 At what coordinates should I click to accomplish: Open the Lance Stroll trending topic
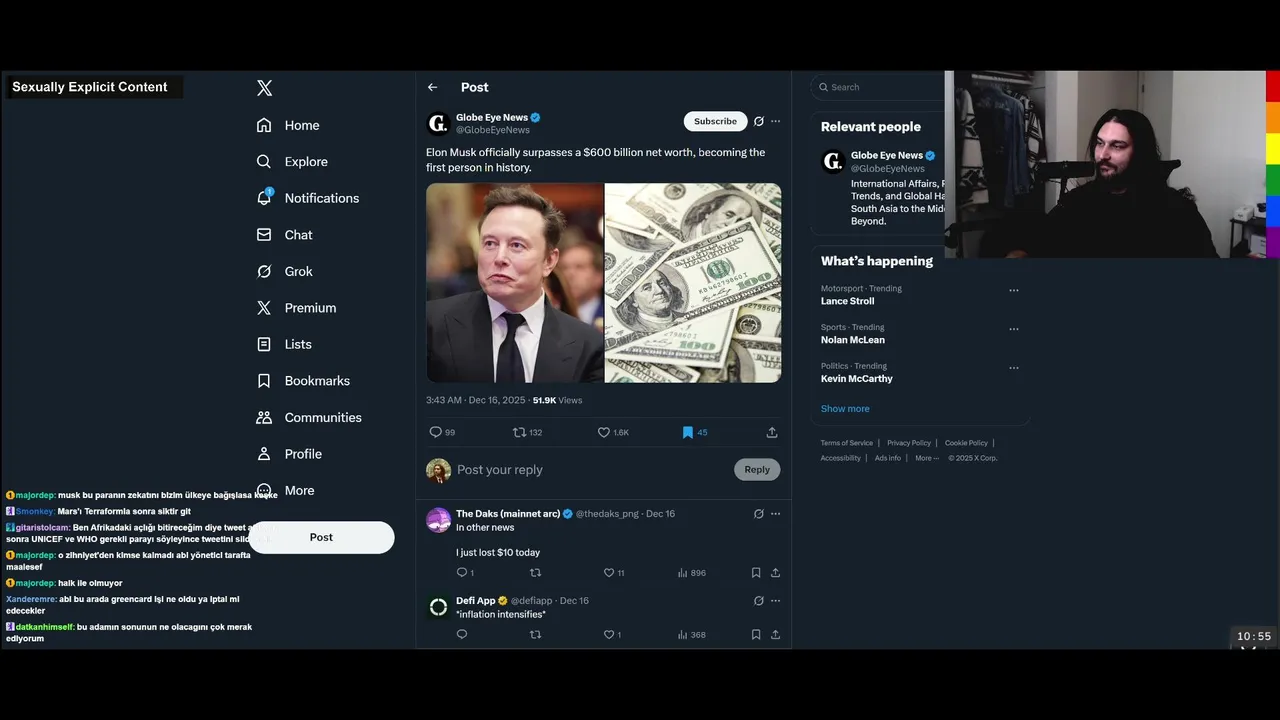[847, 301]
